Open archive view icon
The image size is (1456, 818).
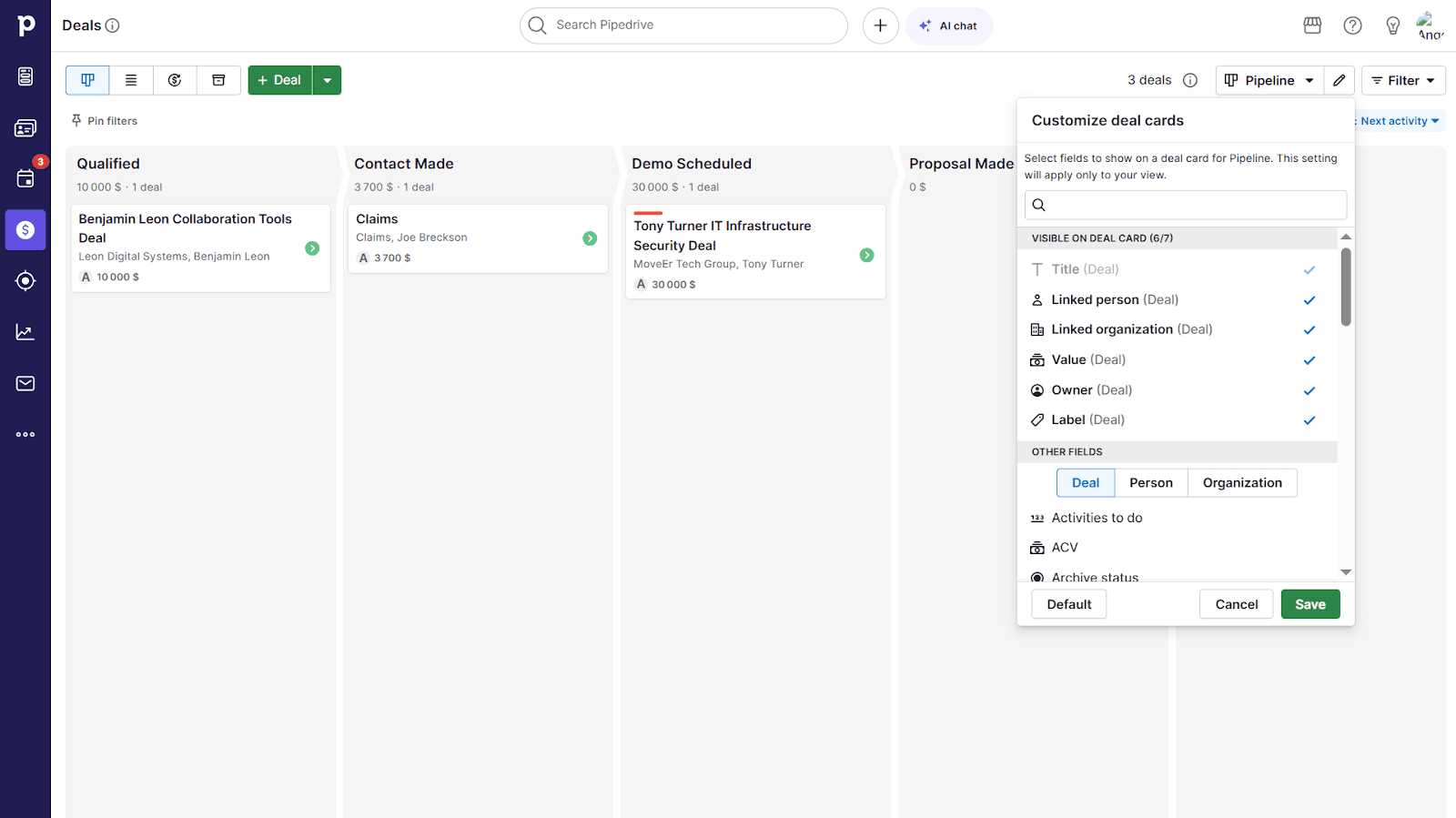(x=218, y=80)
